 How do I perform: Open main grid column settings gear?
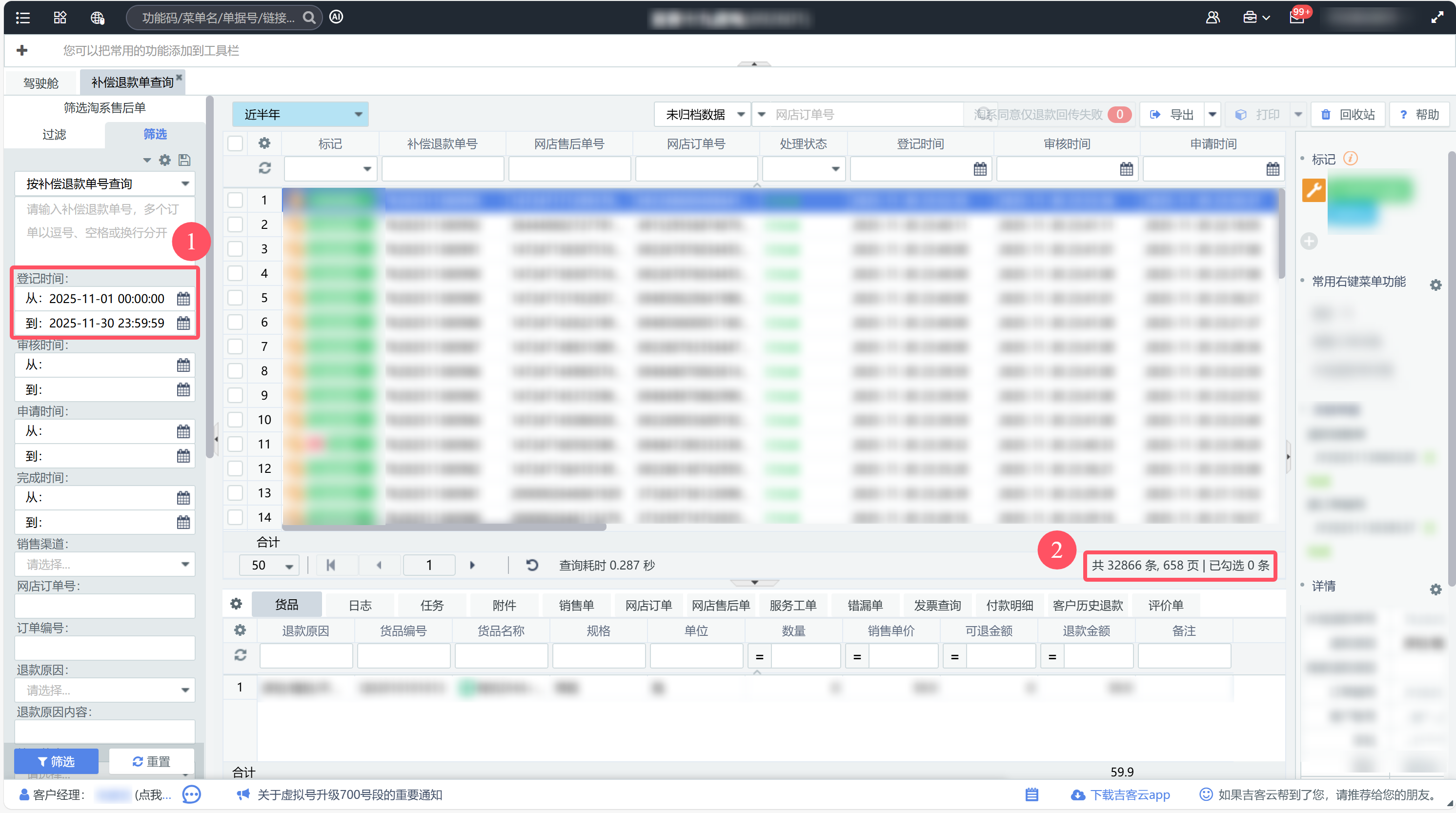click(x=264, y=143)
